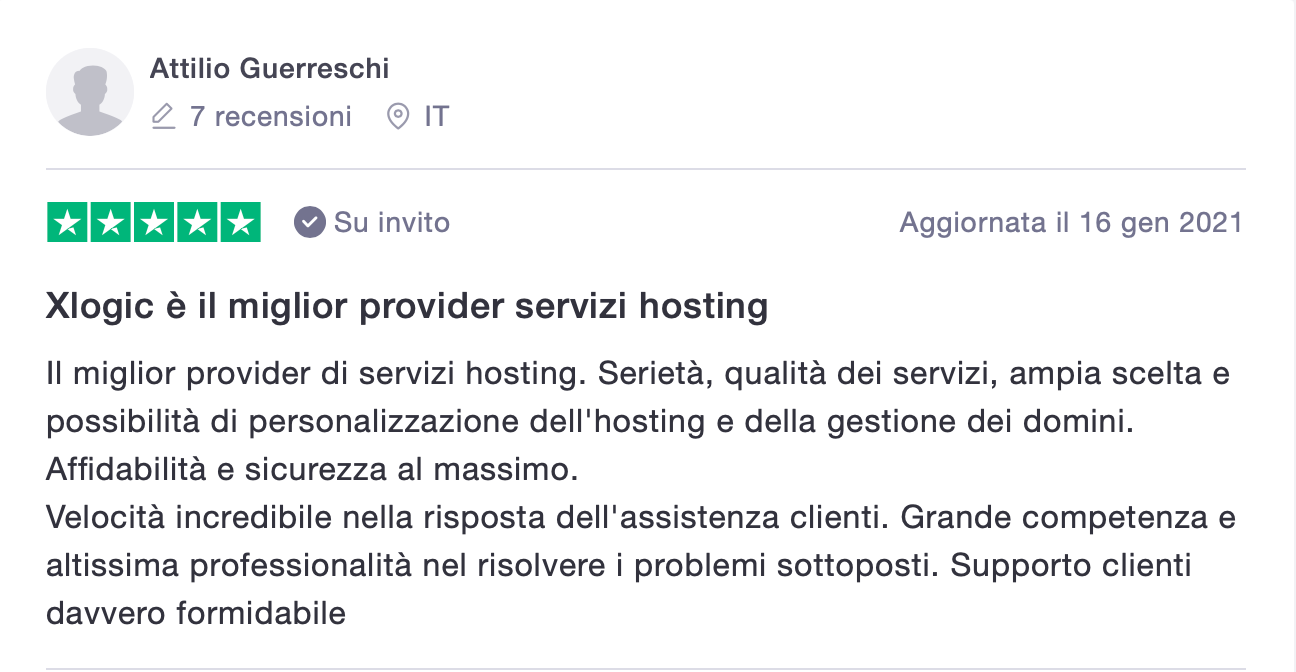Click the sentence about Velocità incredibile nella risposta
The image size is (1296, 672).
[470, 518]
